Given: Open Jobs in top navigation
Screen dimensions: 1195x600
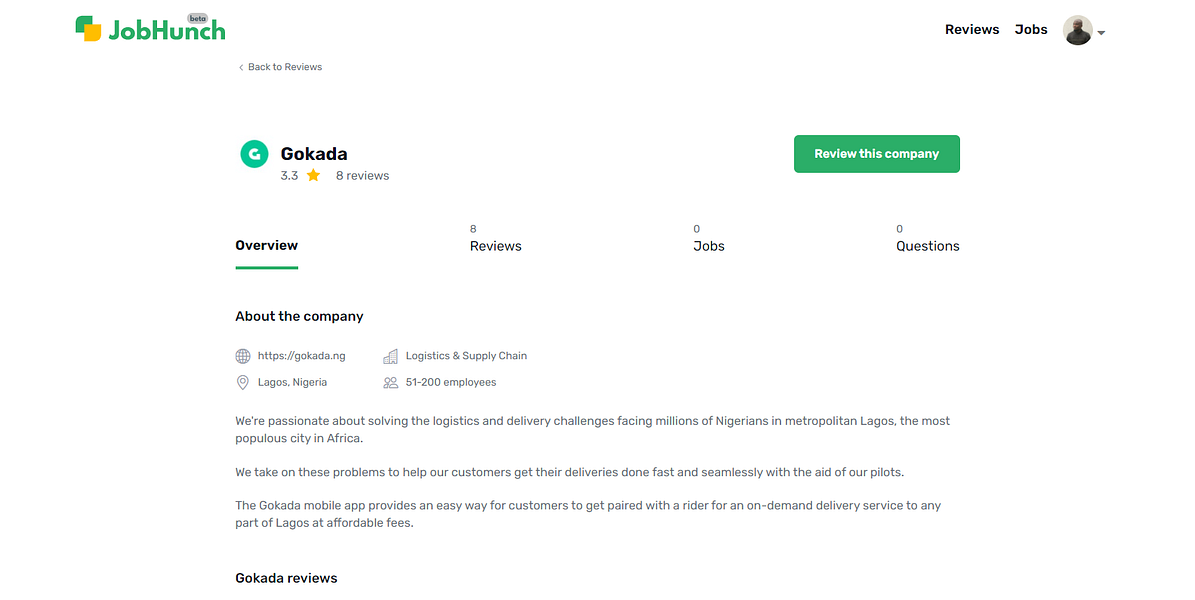Looking at the screenshot, I should pos(1031,30).
